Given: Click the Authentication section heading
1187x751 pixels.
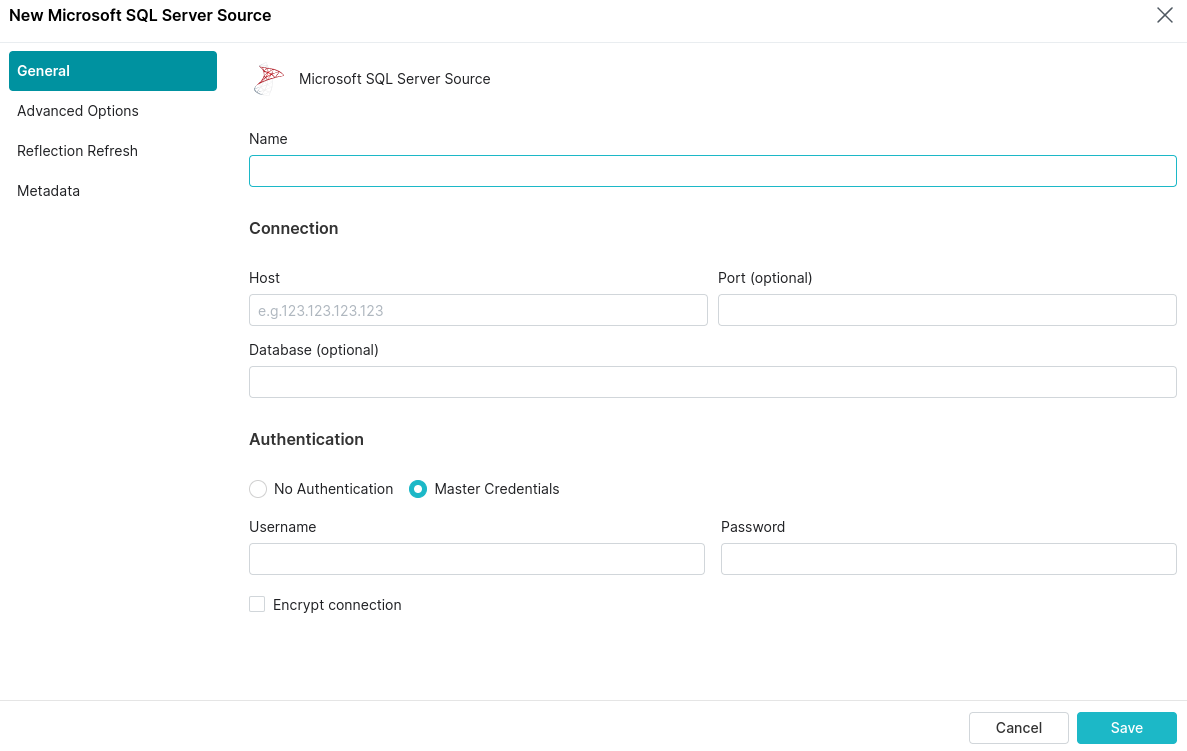Looking at the screenshot, I should pos(306,439).
